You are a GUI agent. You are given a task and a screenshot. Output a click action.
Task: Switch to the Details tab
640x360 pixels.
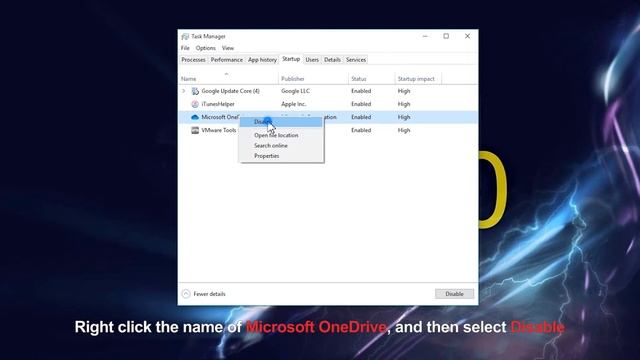(332, 60)
